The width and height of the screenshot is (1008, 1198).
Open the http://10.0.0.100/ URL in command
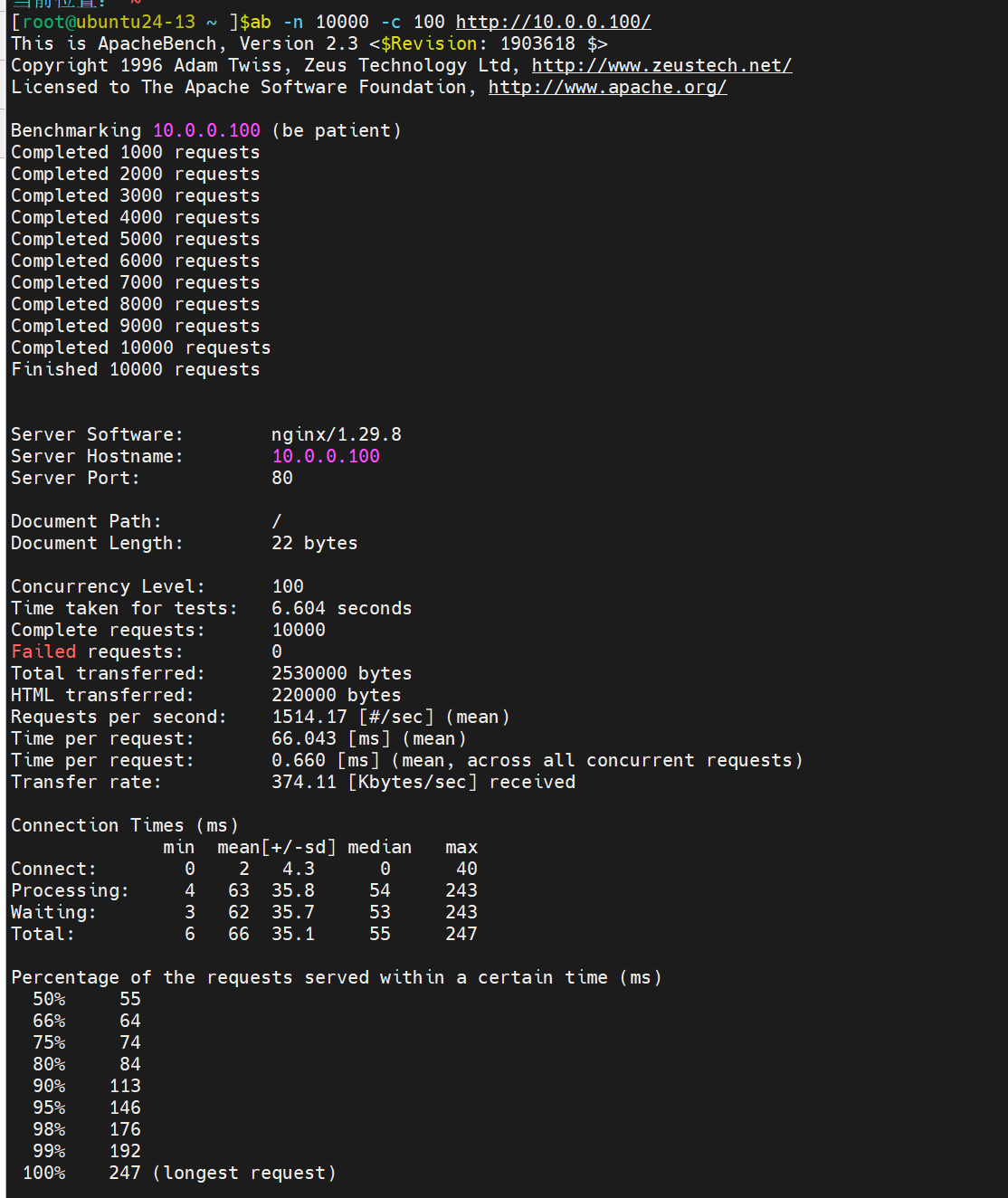click(553, 22)
